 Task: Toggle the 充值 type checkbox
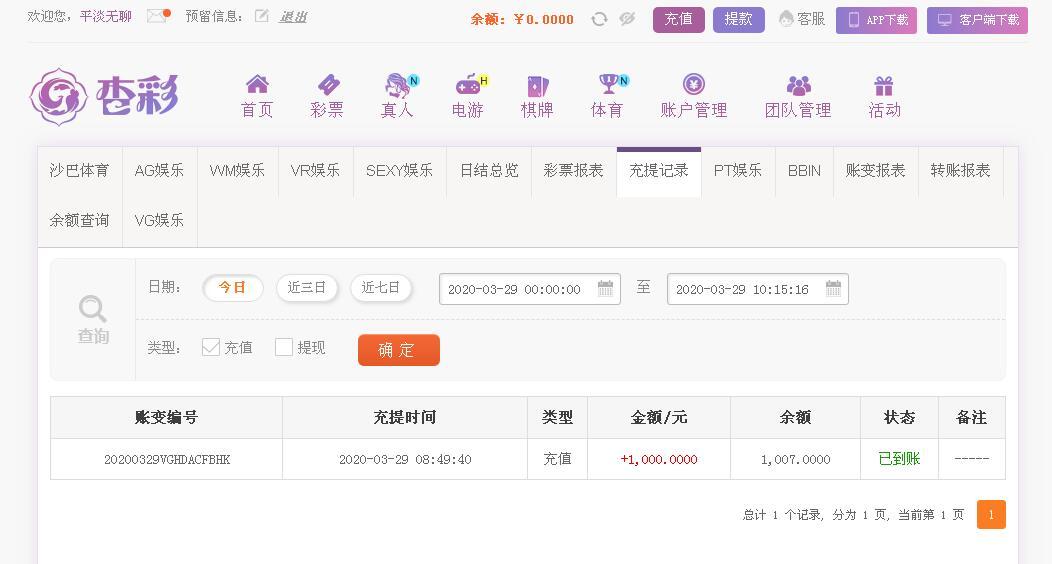click(x=211, y=347)
